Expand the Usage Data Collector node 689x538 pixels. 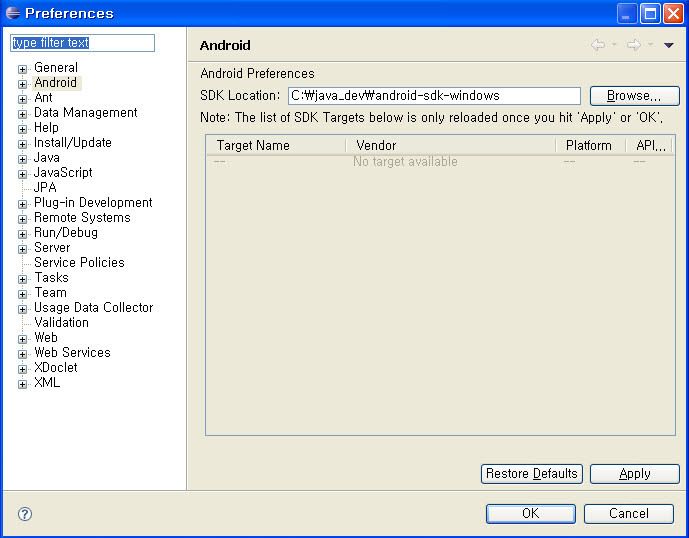pyautogui.click(x=22, y=309)
